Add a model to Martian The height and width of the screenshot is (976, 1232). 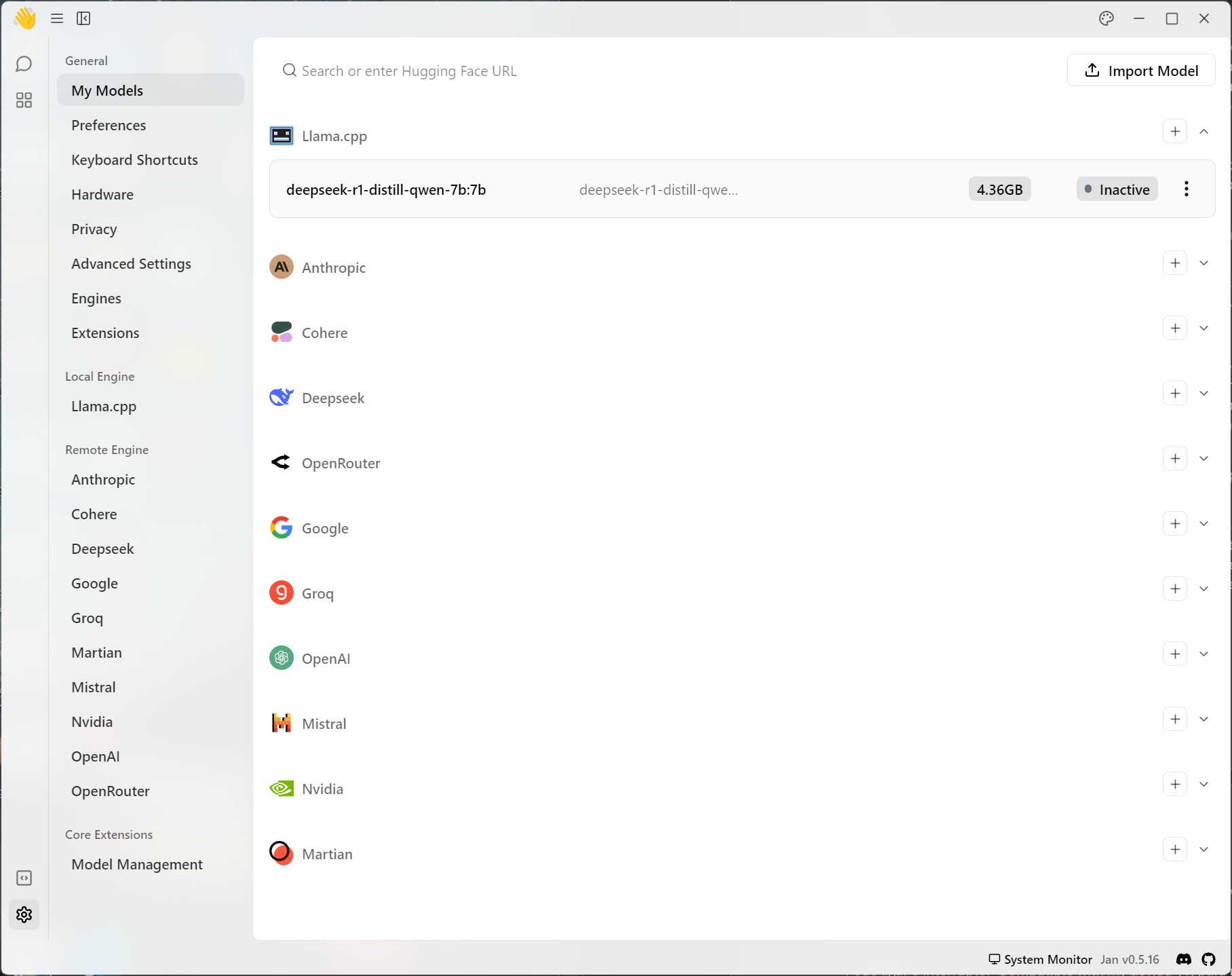tap(1175, 849)
